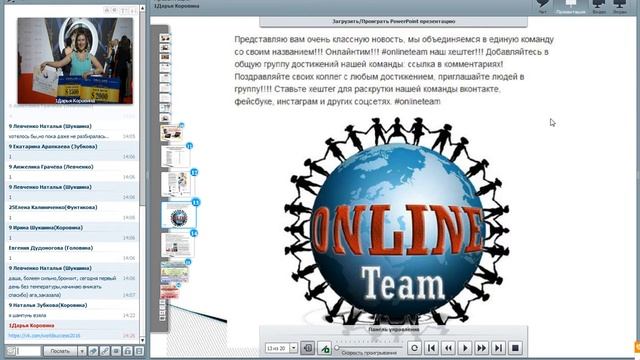This screenshot has height=360, width=640.
Task: Click first small icon above the webcam video
Action: [x=107, y=11]
